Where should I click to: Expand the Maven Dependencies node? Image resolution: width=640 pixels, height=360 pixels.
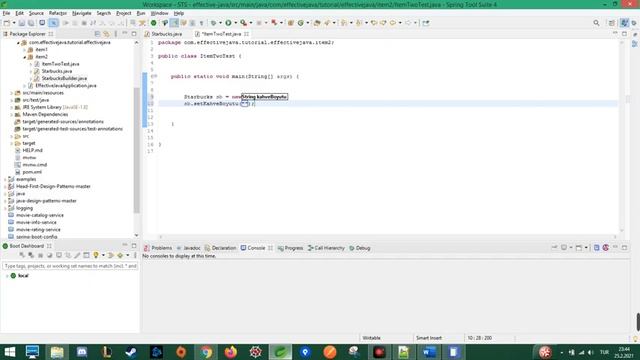(11, 114)
